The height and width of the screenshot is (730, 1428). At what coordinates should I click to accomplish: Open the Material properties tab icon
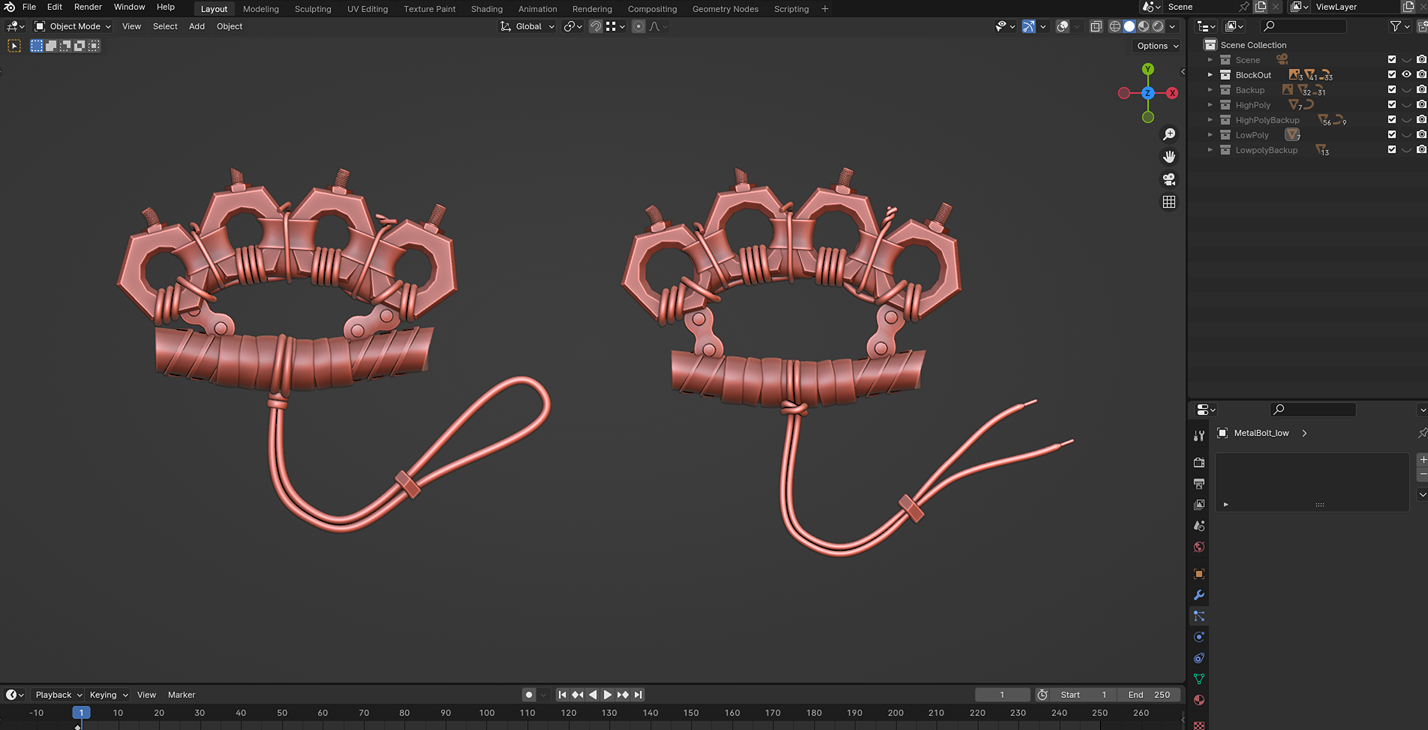point(1199,700)
